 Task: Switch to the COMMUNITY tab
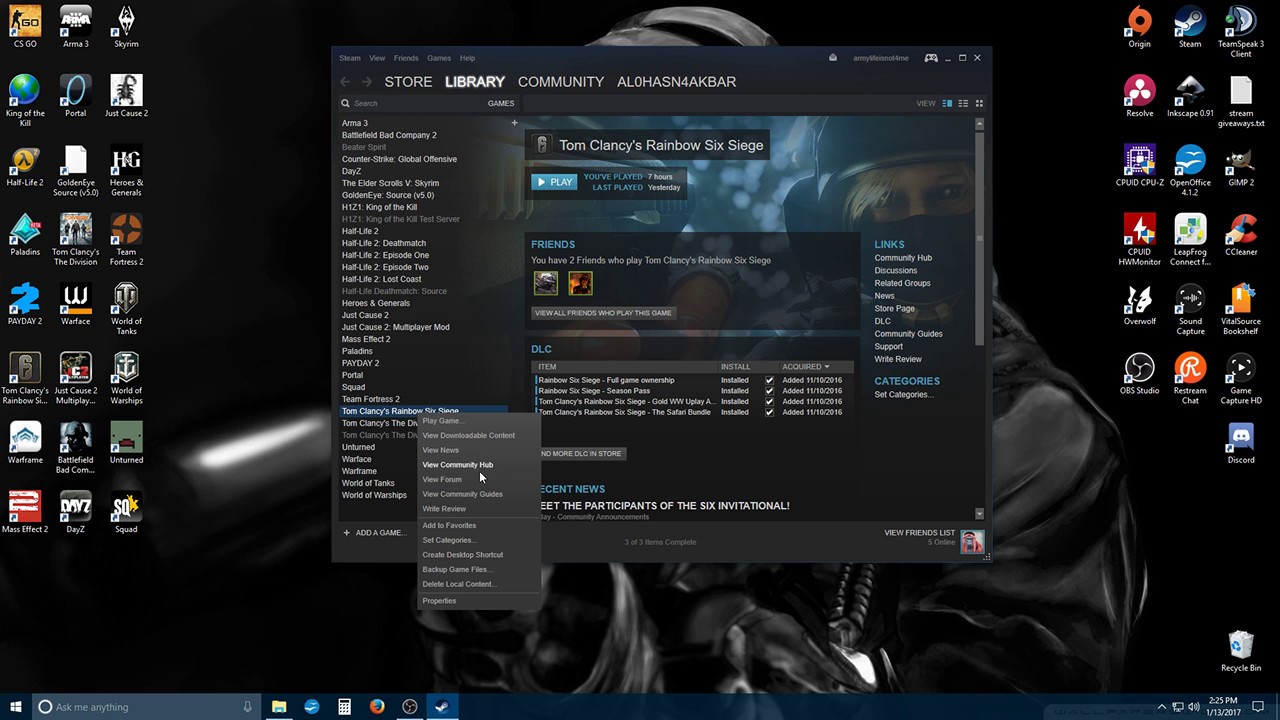(x=561, y=82)
